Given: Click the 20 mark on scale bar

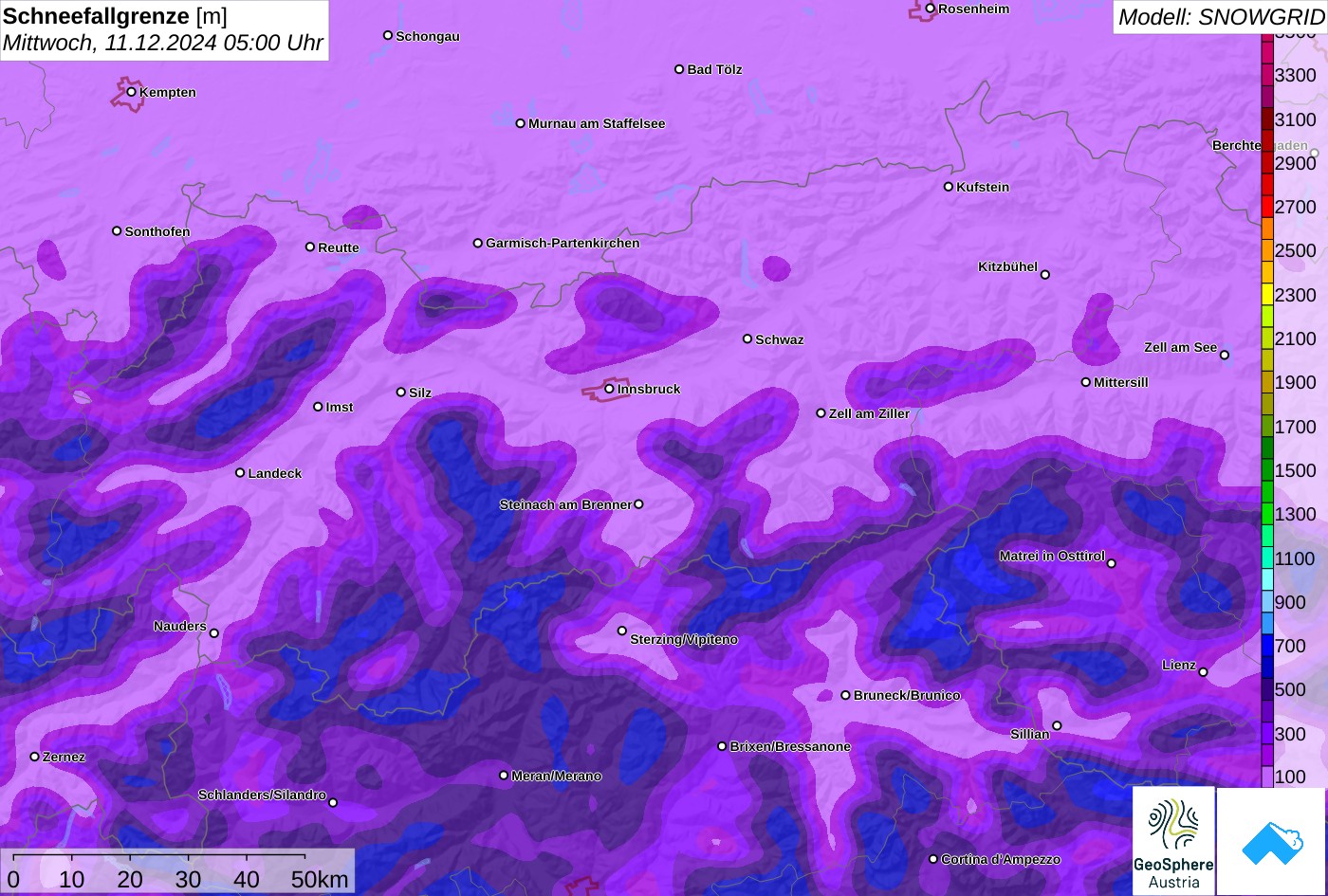Looking at the screenshot, I should (130, 880).
